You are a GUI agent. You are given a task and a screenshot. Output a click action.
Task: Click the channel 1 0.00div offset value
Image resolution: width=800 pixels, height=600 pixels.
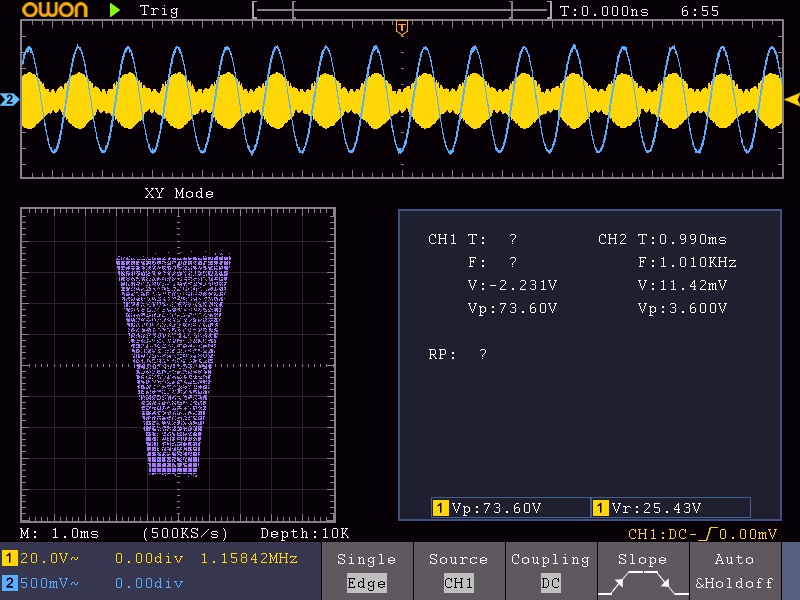149,558
